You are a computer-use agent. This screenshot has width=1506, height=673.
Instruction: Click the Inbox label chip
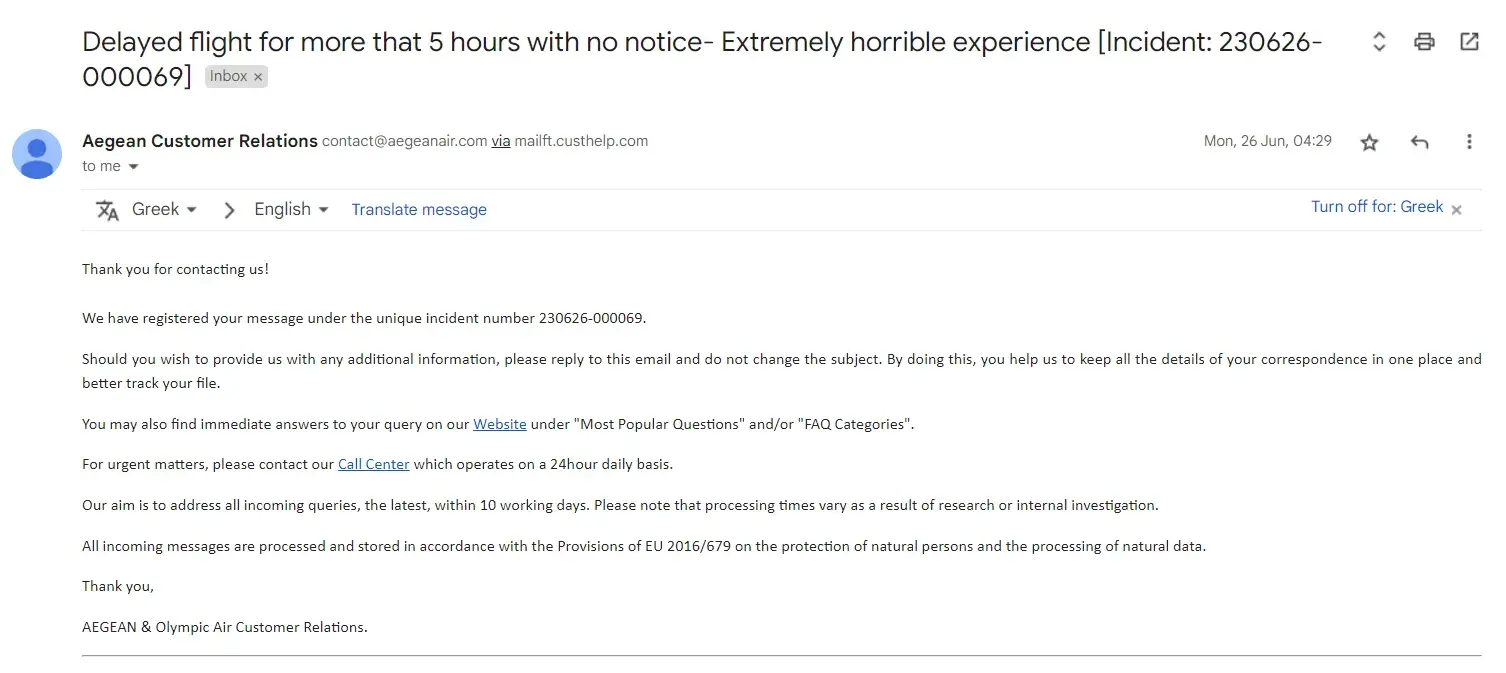tap(228, 76)
